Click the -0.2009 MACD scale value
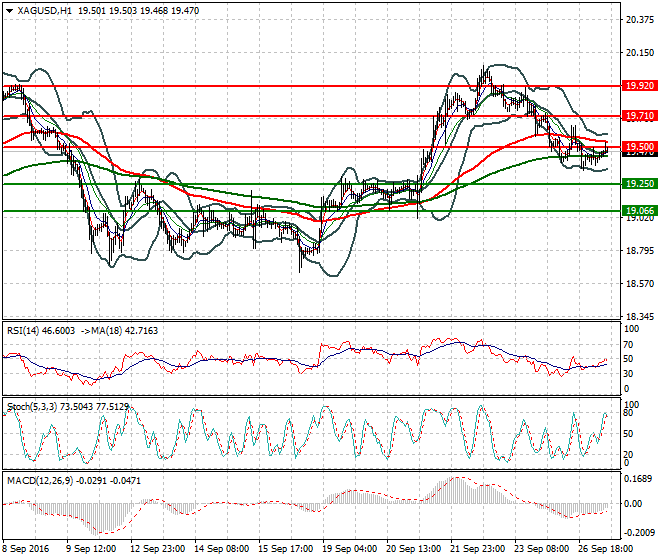 click(639, 533)
